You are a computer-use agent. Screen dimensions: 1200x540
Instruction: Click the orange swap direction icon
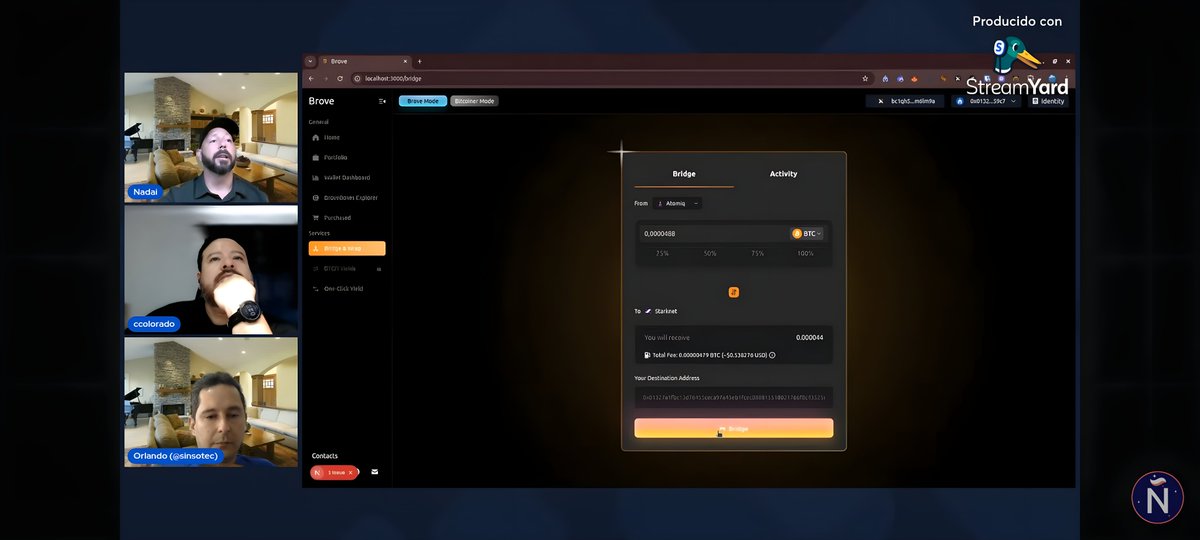pos(733,292)
